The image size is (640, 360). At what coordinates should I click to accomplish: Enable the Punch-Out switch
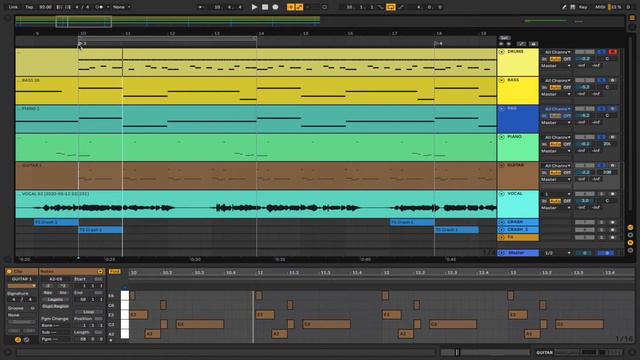point(401,7)
